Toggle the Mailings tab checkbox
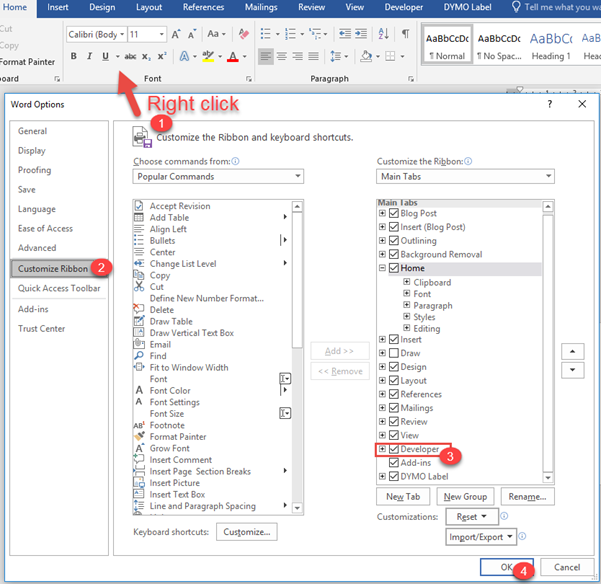Viewport: 601px width, 584px height. [394, 408]
